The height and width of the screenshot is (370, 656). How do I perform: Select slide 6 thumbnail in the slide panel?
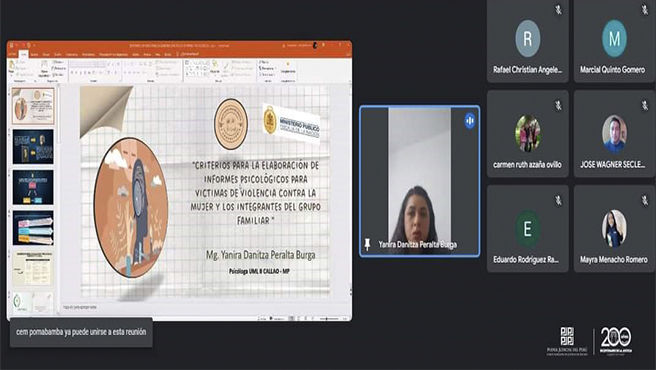click(33, 303)
